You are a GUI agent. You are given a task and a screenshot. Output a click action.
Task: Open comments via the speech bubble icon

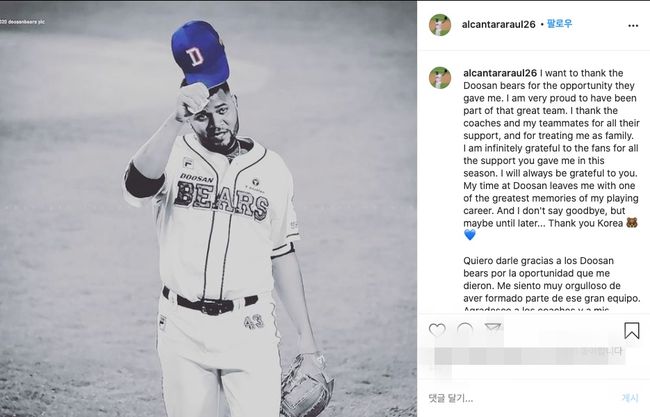coord(465,330)
